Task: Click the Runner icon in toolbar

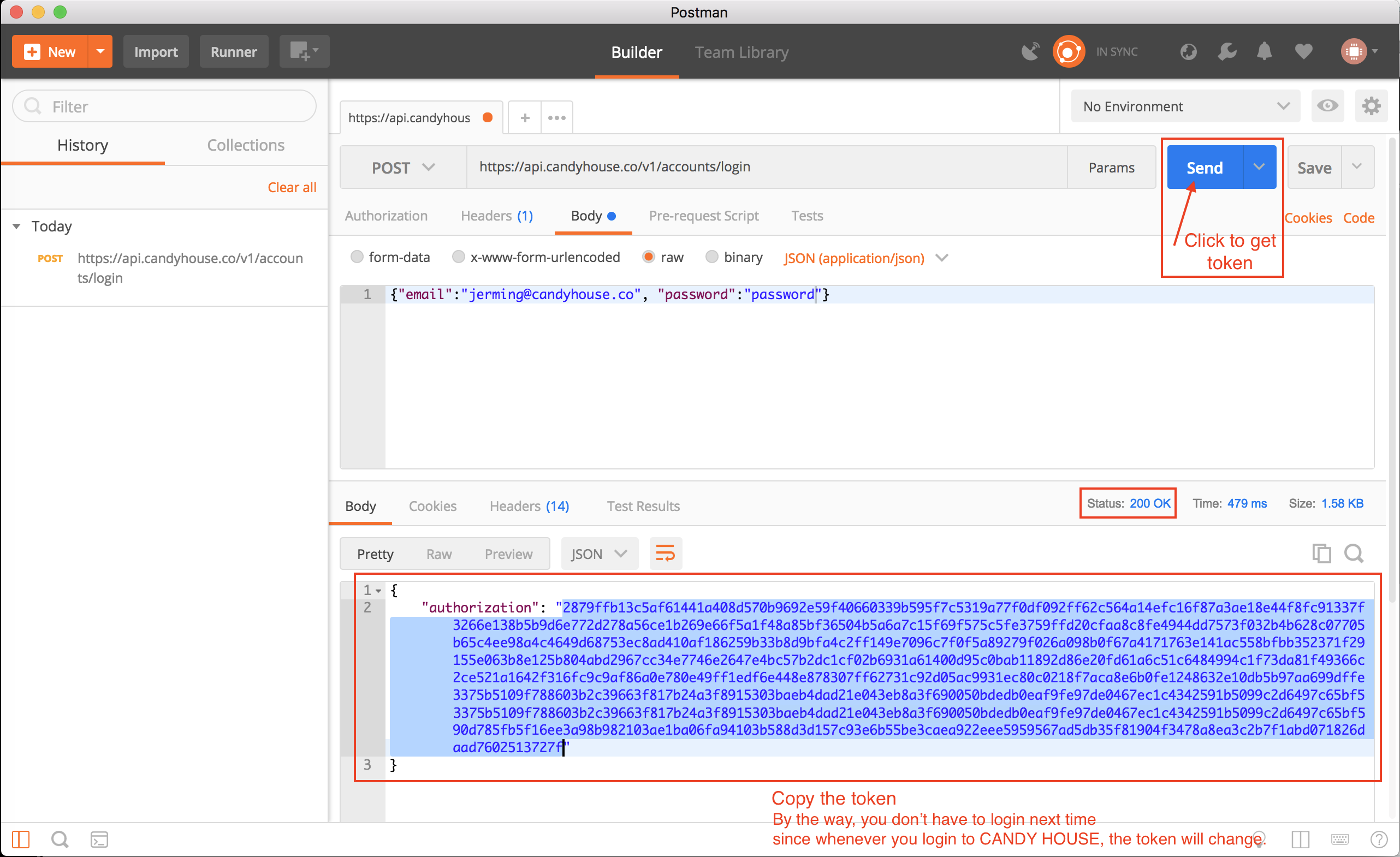Action: click(x=233, y=51)
